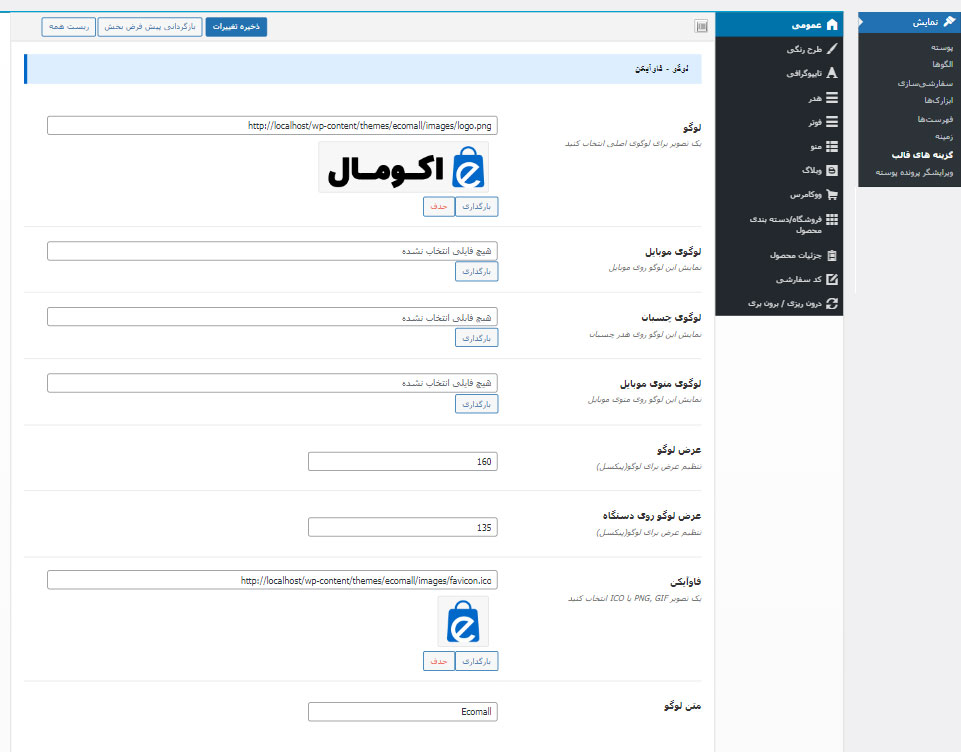Click the logo URL input field
961x752 pixels.
point(272,126)
